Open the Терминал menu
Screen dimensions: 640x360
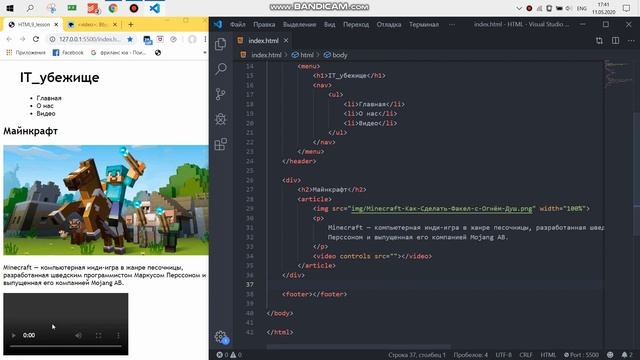pos(424,24)
